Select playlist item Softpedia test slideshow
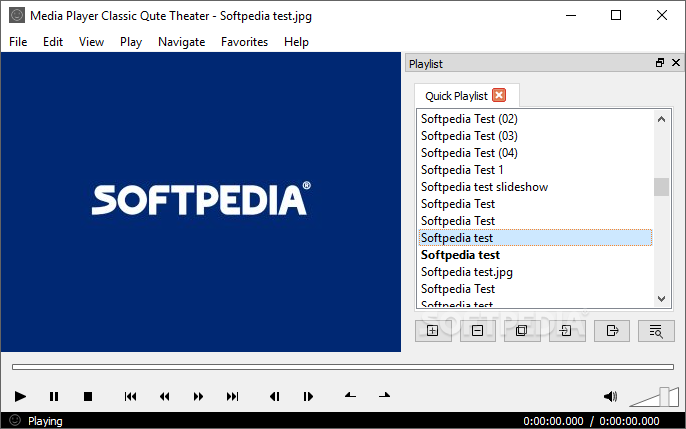This screenshot has height=429, width=686. point(535,187)
